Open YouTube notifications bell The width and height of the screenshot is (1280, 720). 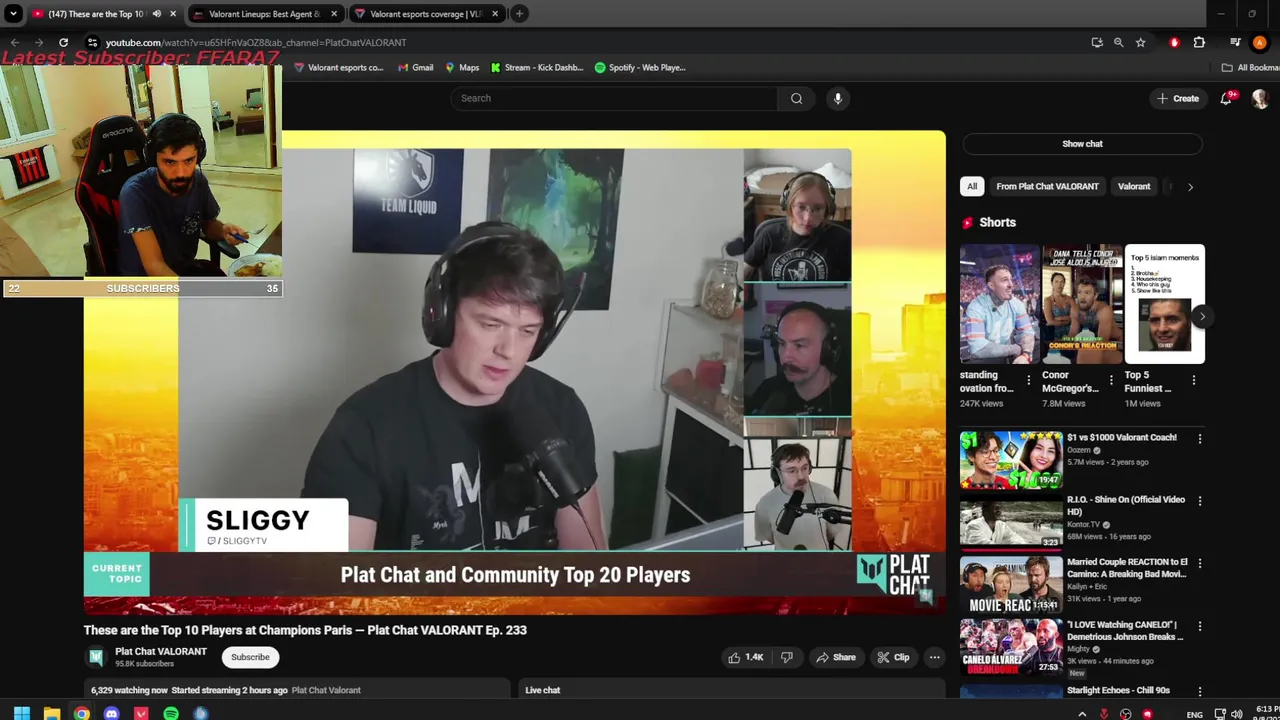1226,98
